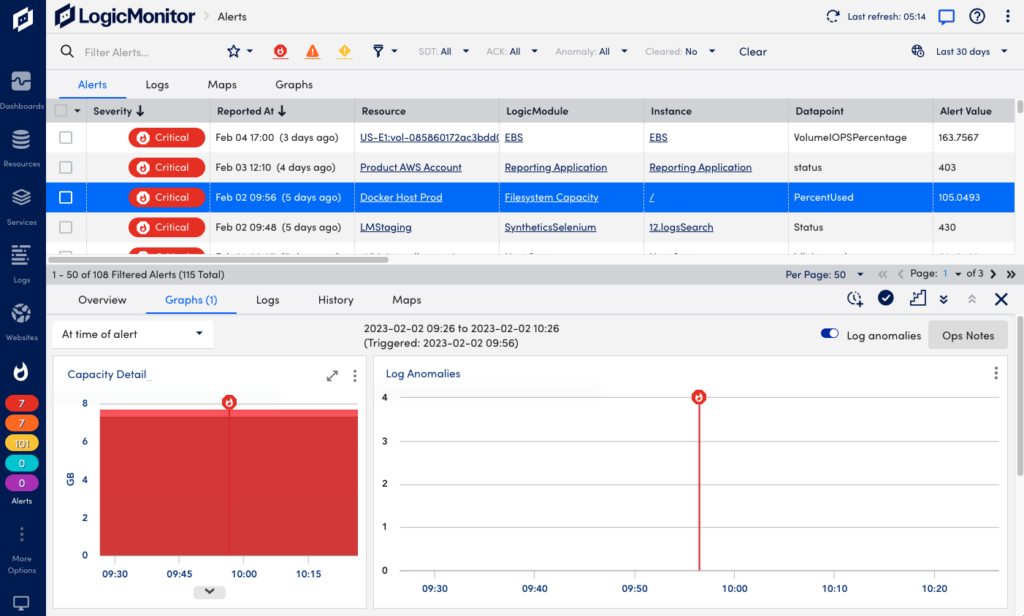Open the chat message icon
The height and width of the screenshot is (616, 1024).
(x=946, y=16)
